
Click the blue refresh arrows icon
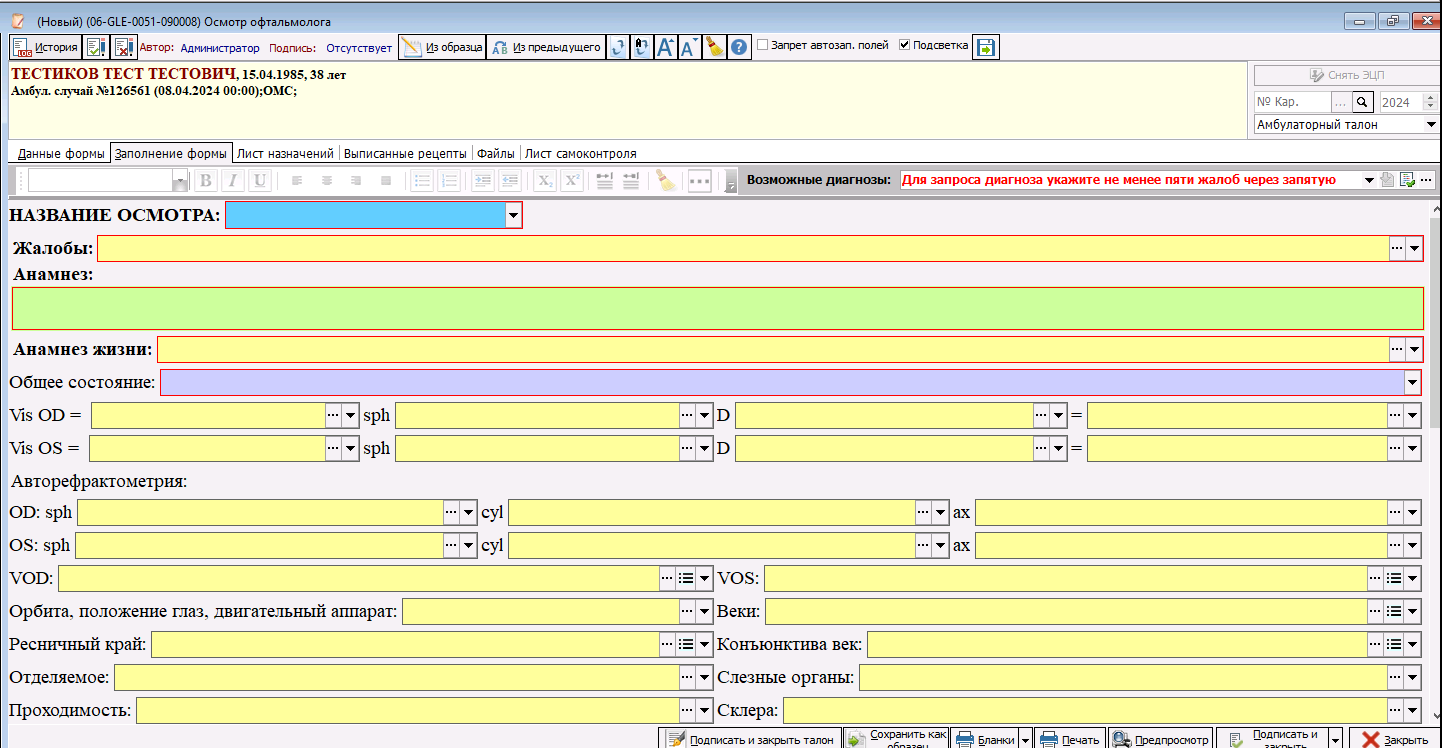click(x=618, y=47)
